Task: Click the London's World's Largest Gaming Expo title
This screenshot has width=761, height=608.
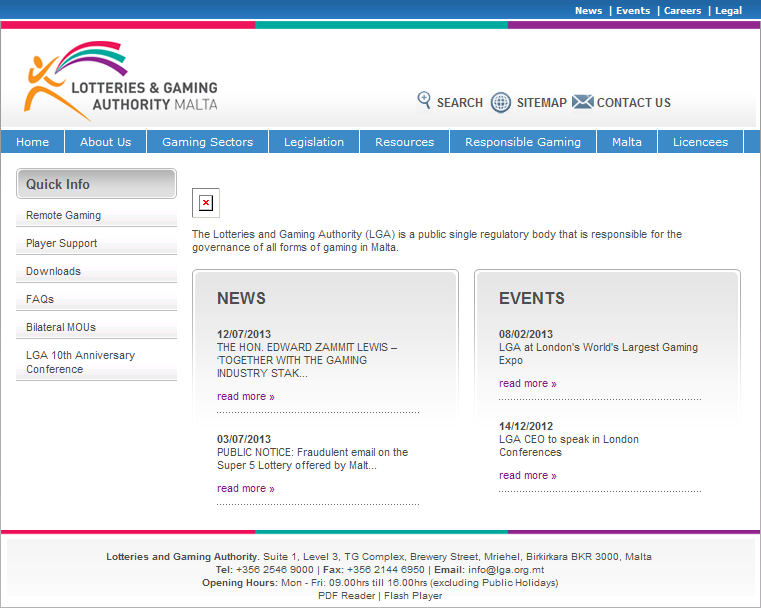Action: [598, 354]
